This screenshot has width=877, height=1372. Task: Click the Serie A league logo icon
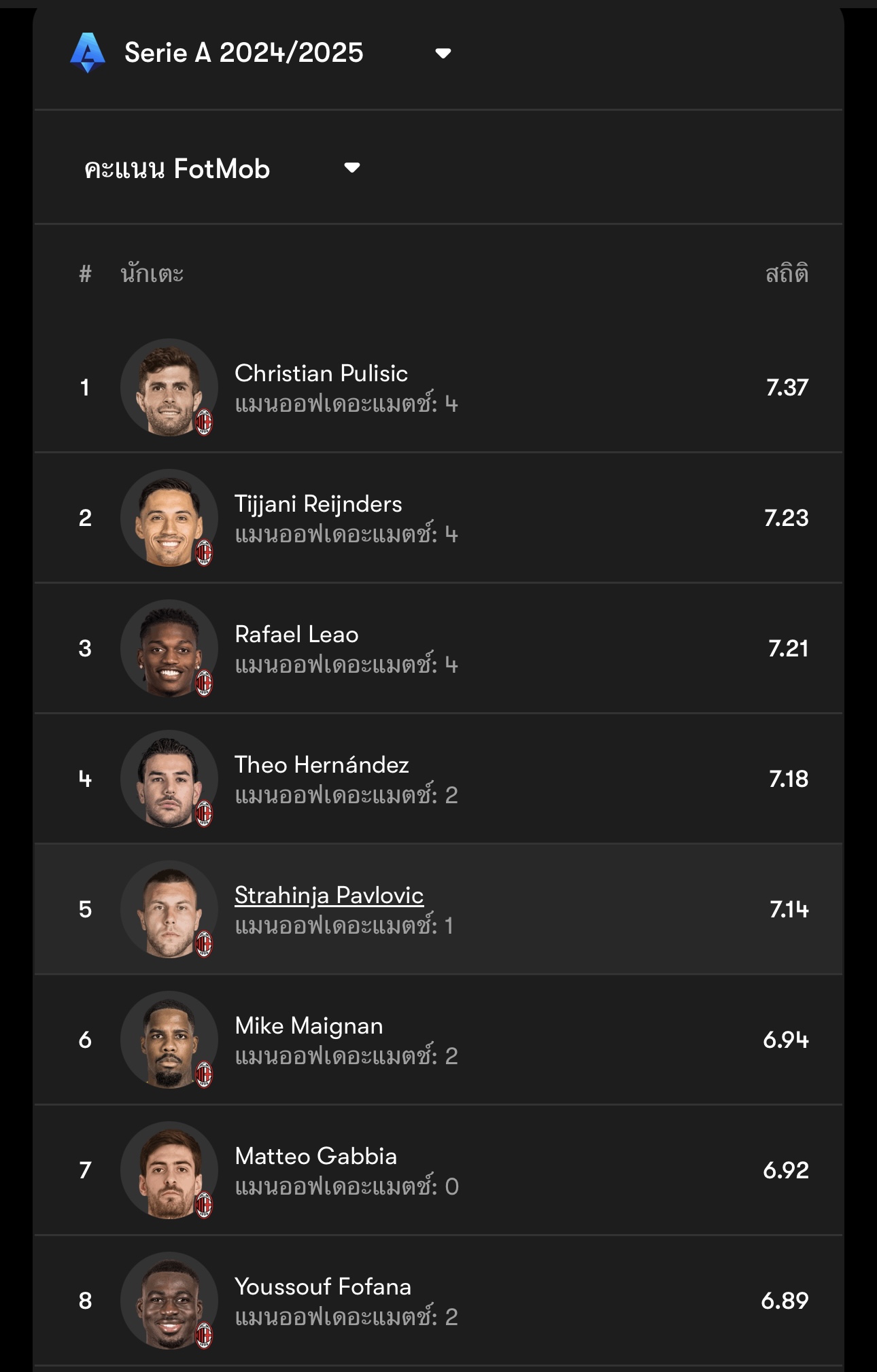click(x=88, y=52)
